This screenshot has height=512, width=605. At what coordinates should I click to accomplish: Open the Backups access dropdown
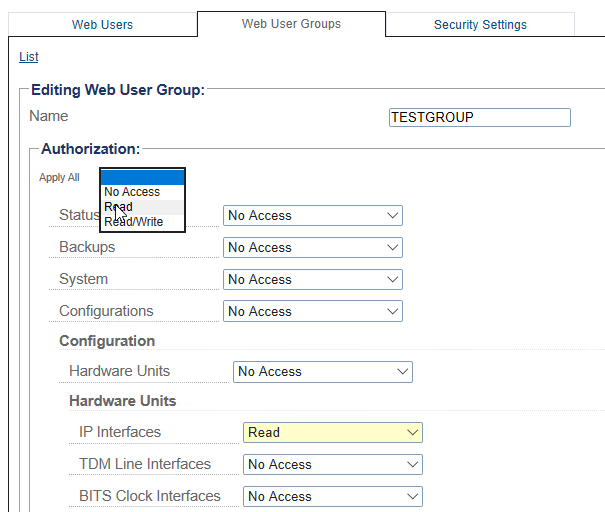tap(313, 247)
